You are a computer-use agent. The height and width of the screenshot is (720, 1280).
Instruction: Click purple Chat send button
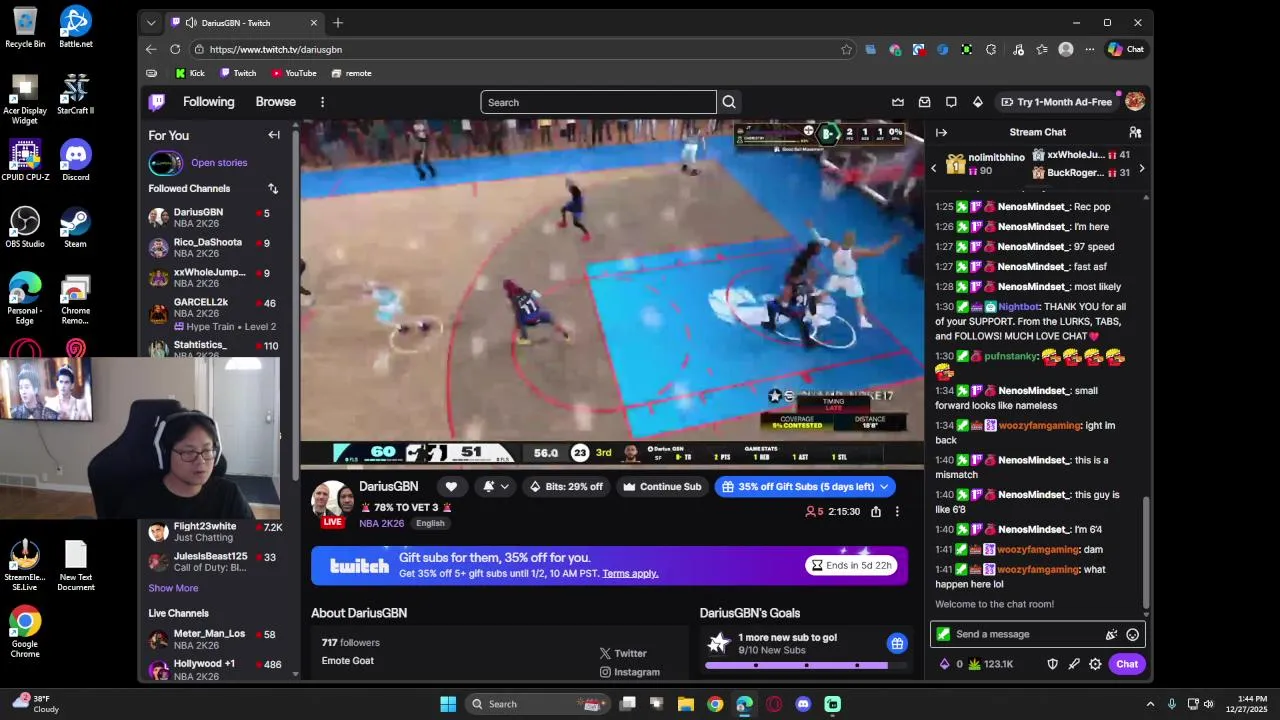pos(1127,664)
